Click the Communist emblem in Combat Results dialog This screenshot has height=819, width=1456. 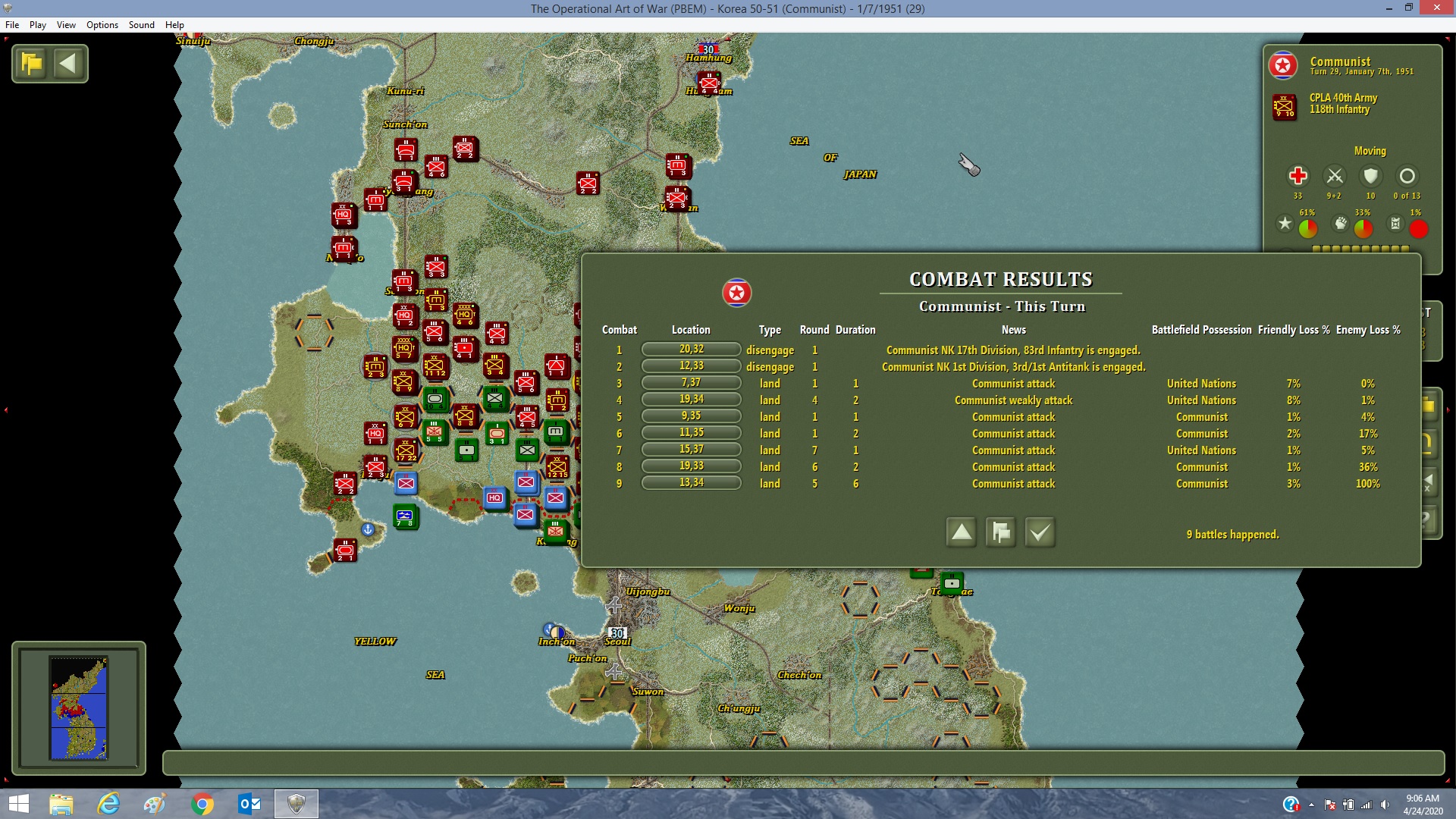(x=736, y=293)
